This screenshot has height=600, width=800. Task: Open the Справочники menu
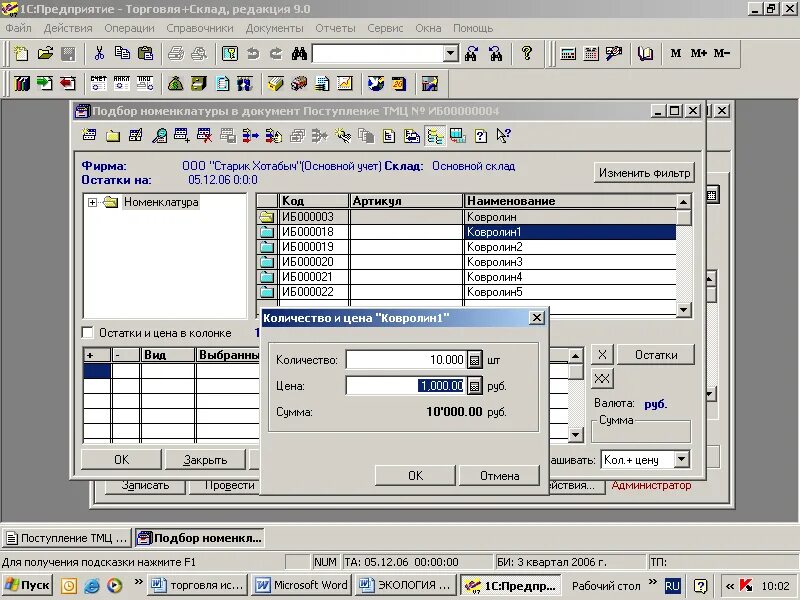(x=199, y=28)
